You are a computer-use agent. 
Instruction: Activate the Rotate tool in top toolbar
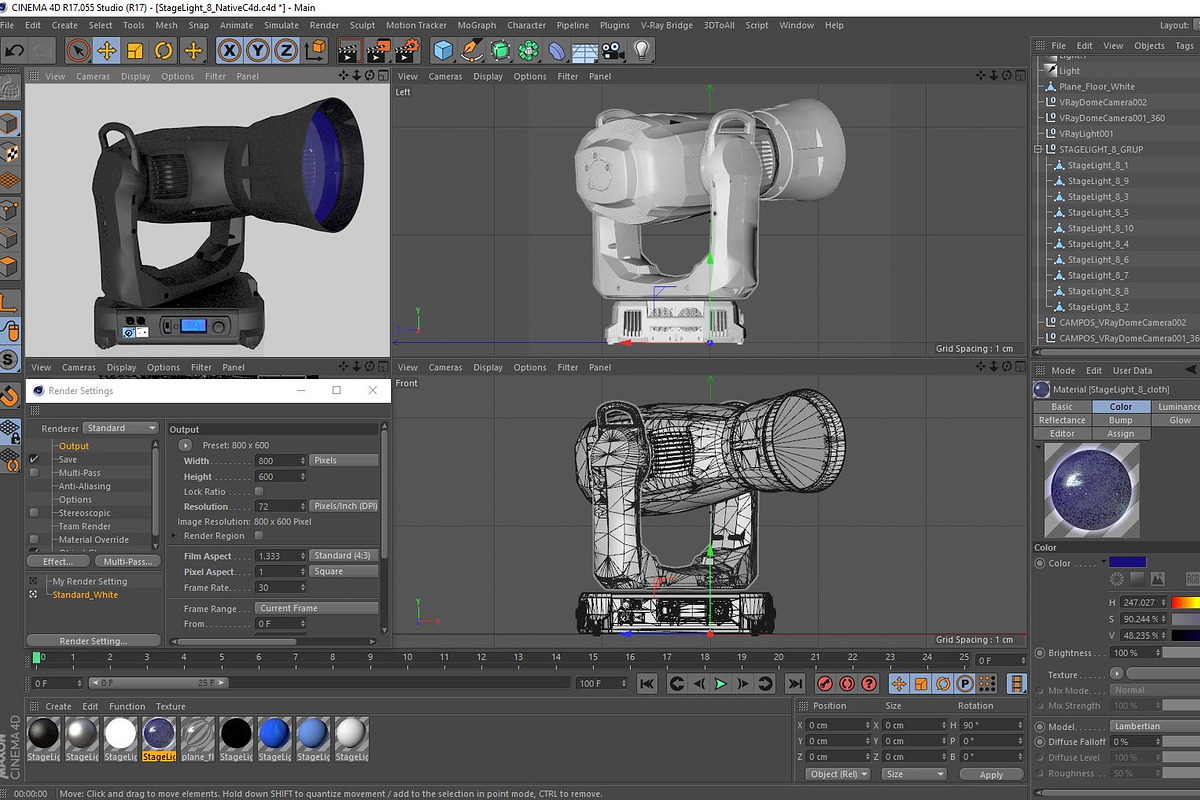(164, 50)
